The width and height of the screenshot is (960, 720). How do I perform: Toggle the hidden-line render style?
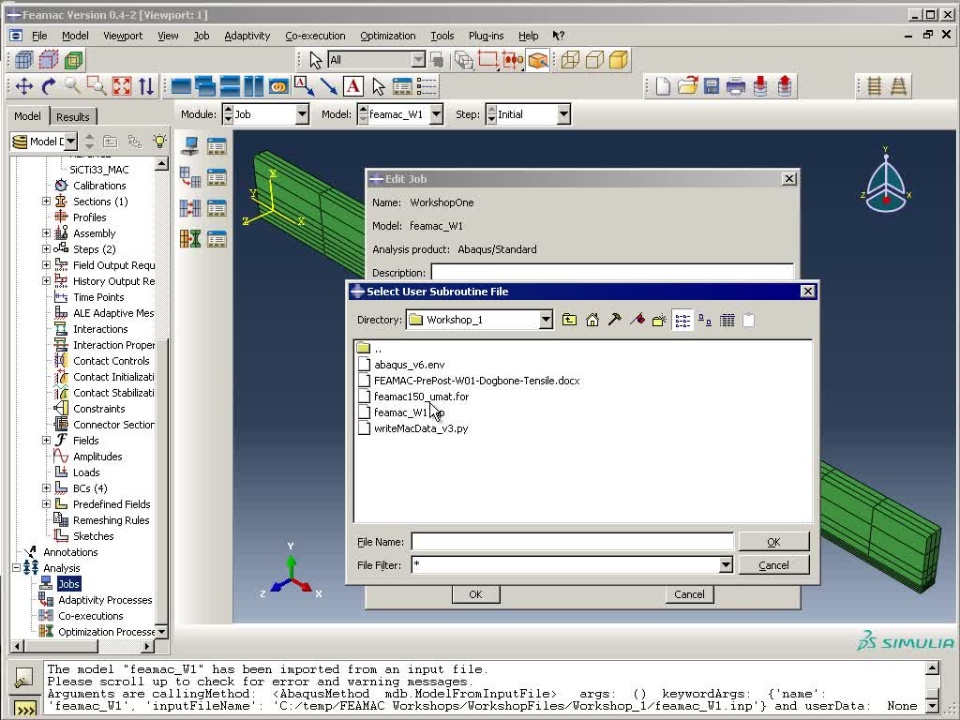pyautogui.click(x=594, y=60)
